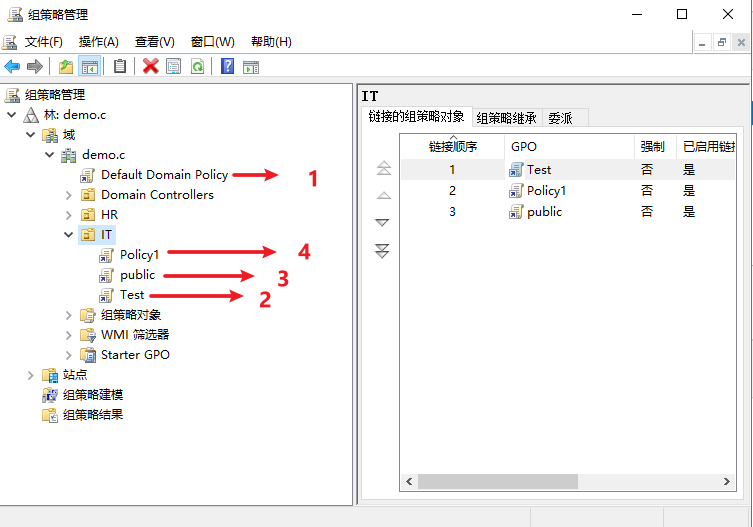Sort by the 链接顺序 column header
The height and width of the screenshot is (527, 753).
pos(453,147)
